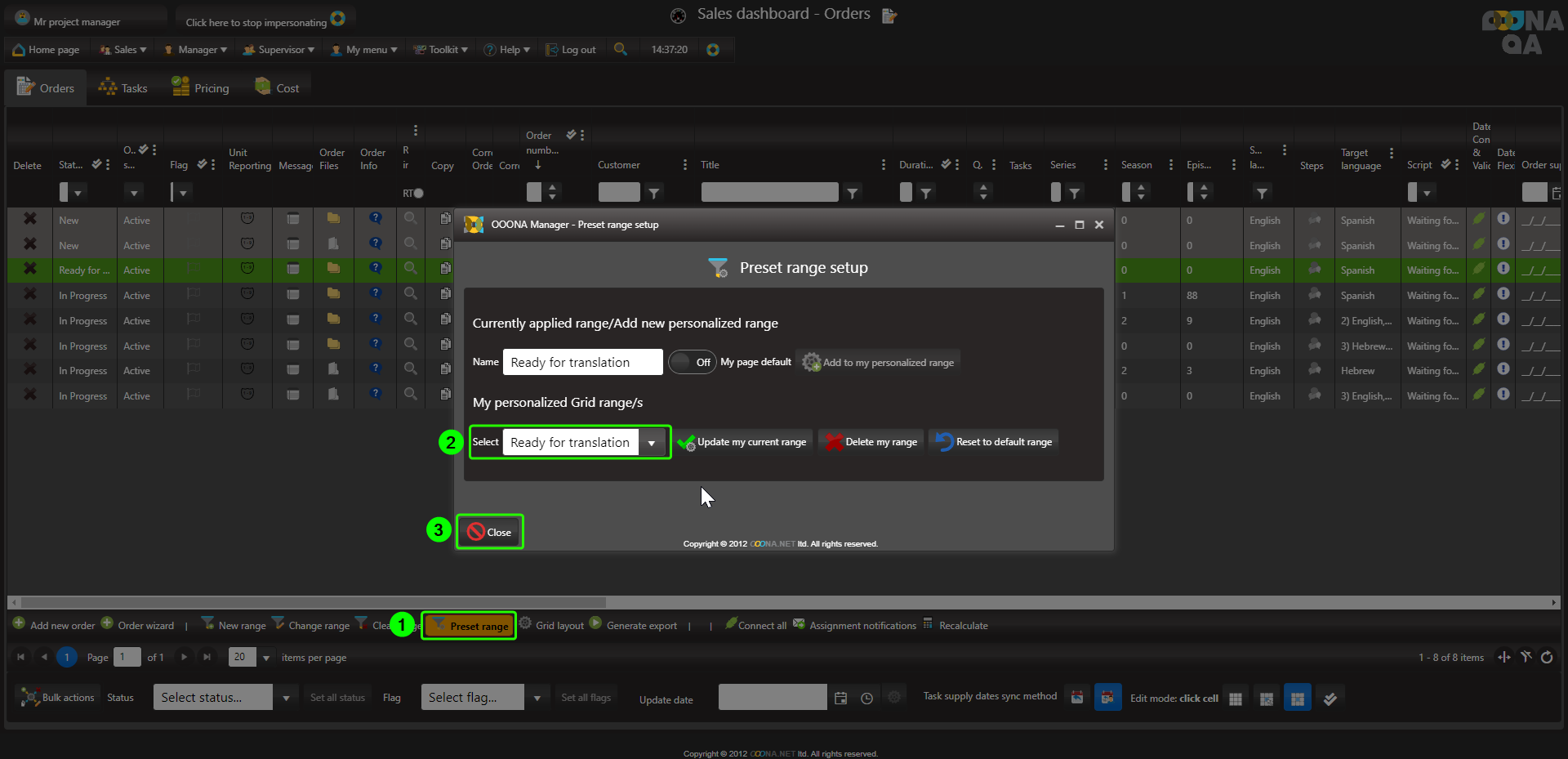
Task: Click the search magnifier in the menu bar
Action: click(x=621, y=49)
